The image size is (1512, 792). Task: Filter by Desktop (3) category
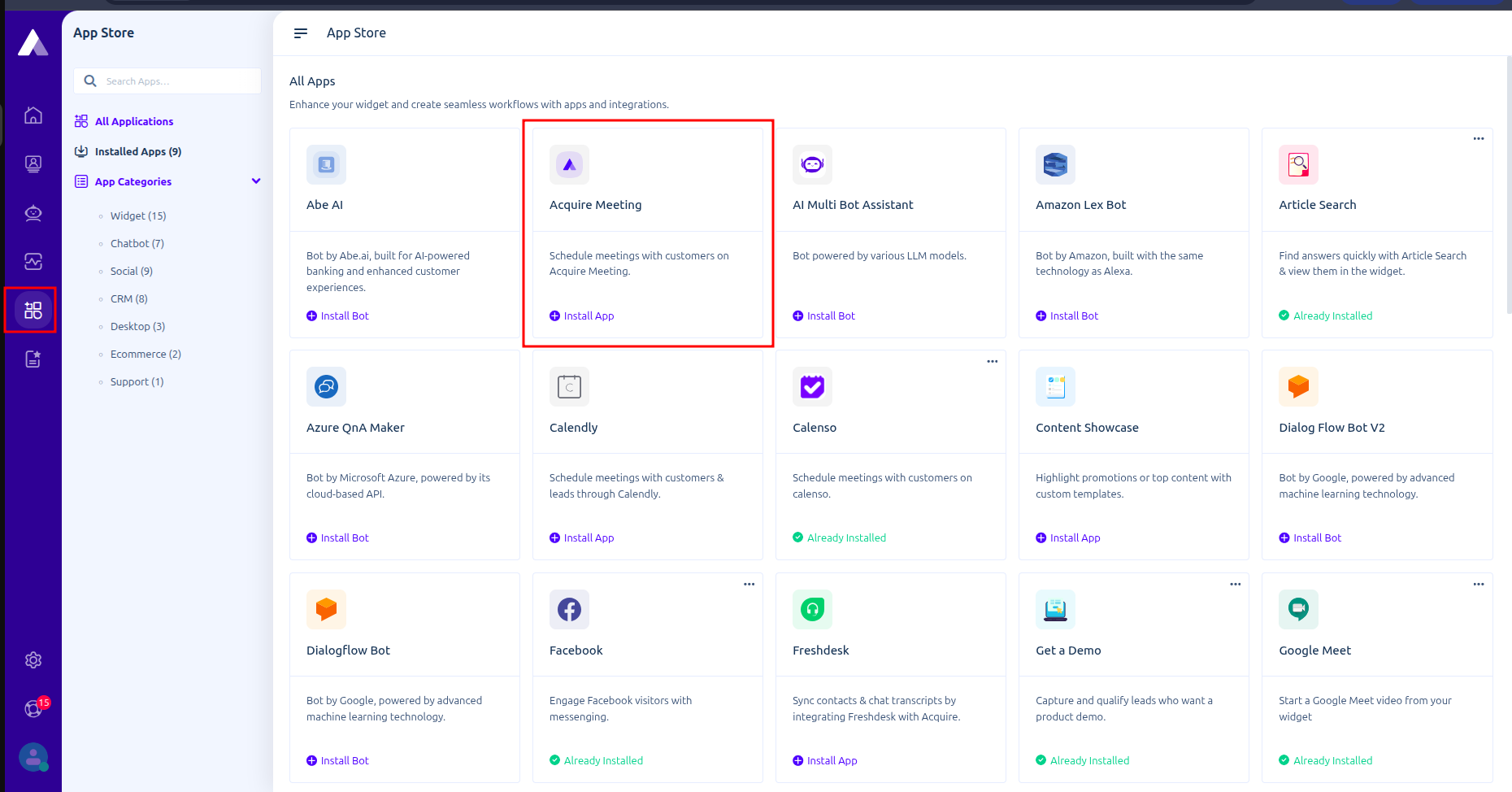138,327
